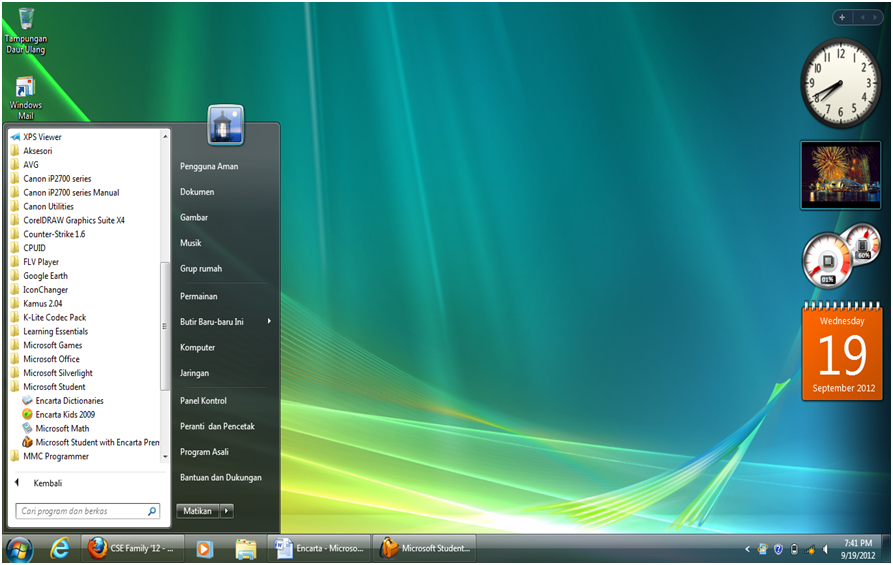This screenshot has height=565, width=893.
Task: Click the fireworks slideshow gadget
Action: pos(841,175)
